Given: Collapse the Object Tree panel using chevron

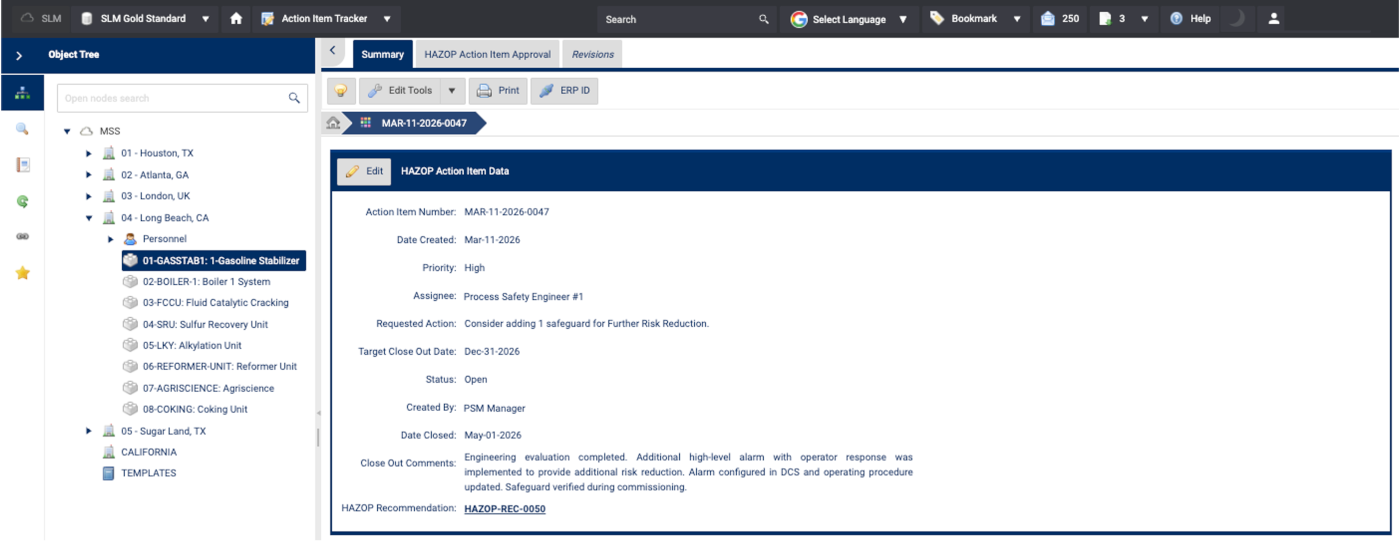Looking at the screenshot, I should click(x=19, y=55).
